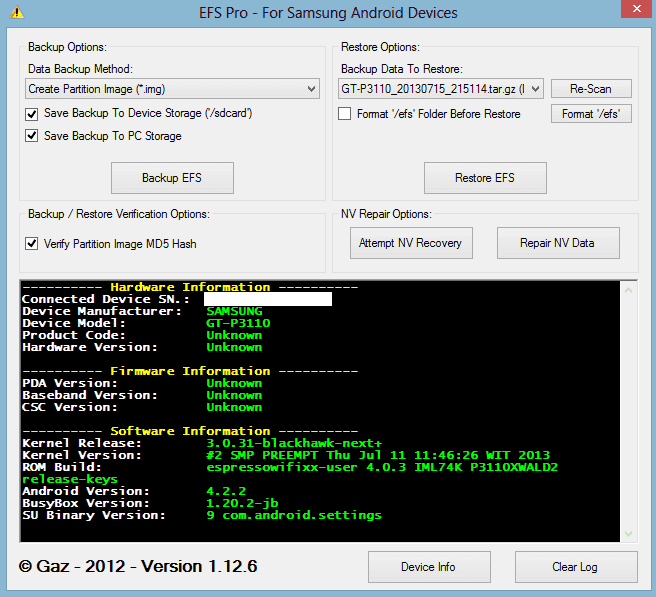The width and height of the screenshot is (656, 597).
Task: Click Repair NV Data button
Action: (558, 243)
